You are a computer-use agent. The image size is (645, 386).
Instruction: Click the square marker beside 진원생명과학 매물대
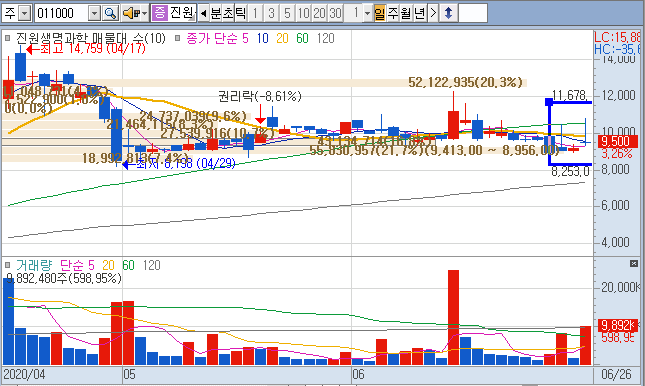7,38
